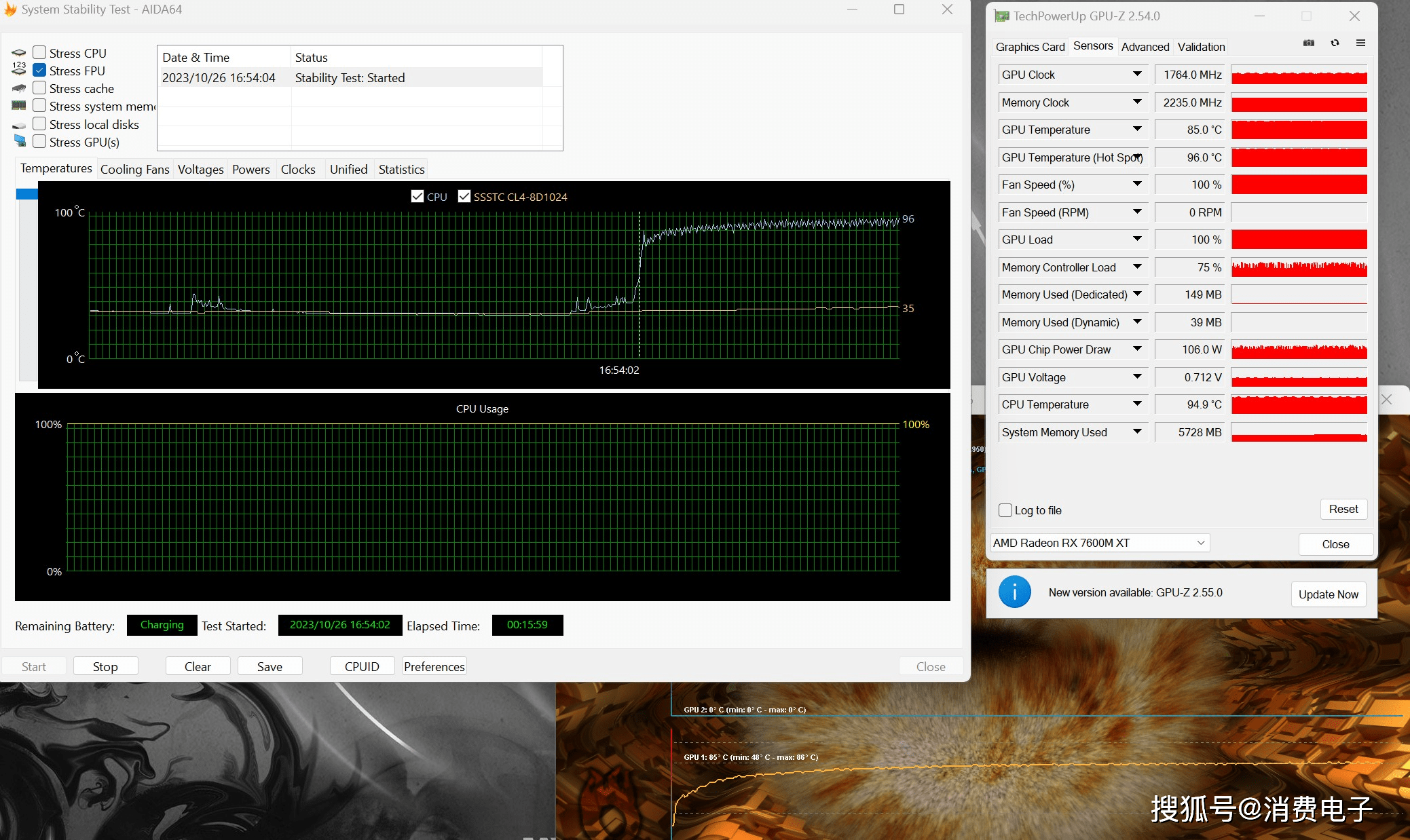Click the Stress local disks drive icon
Viewport: 1410px width, 840px height.
pos(19,125)
